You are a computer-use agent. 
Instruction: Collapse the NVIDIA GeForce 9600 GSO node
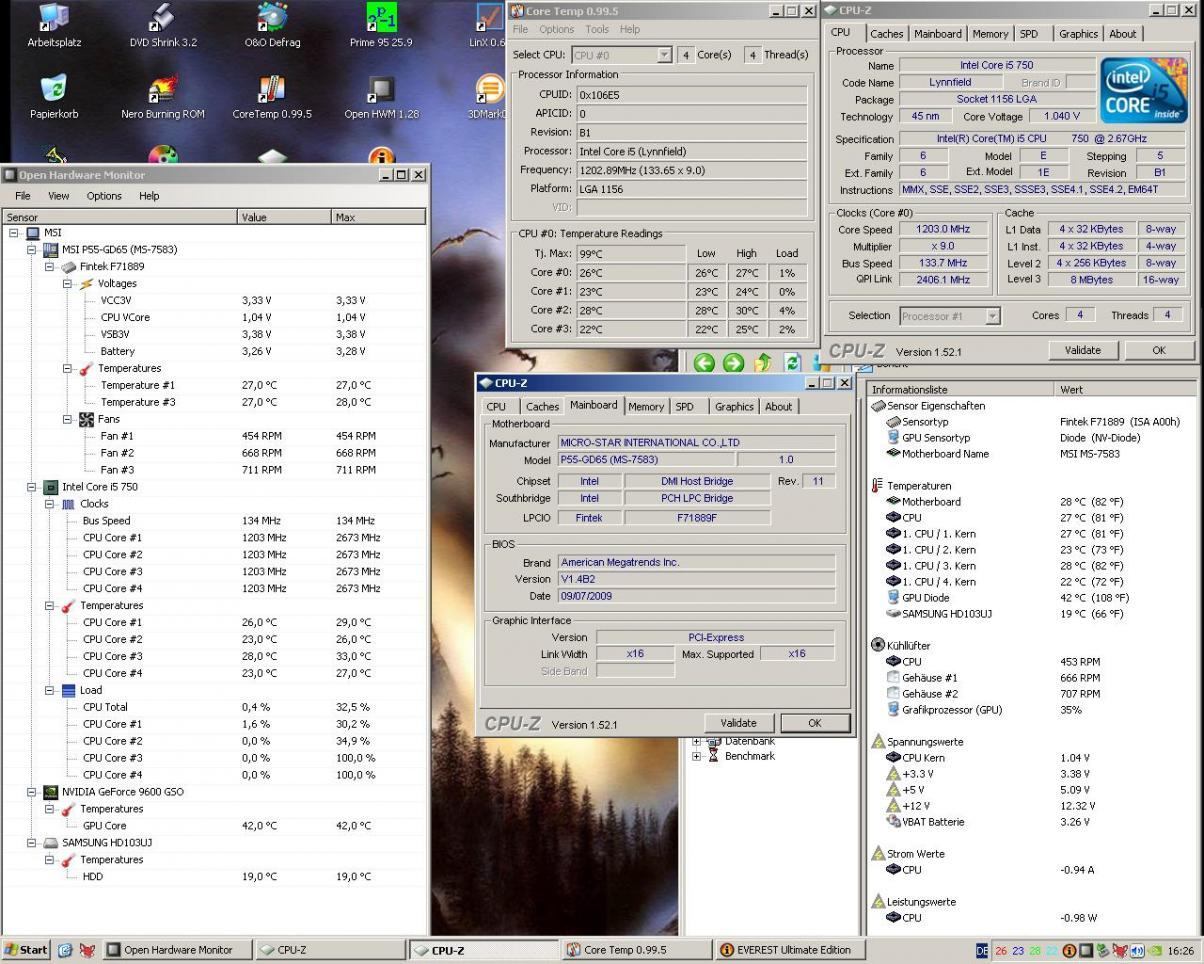(x=32, y=792)
